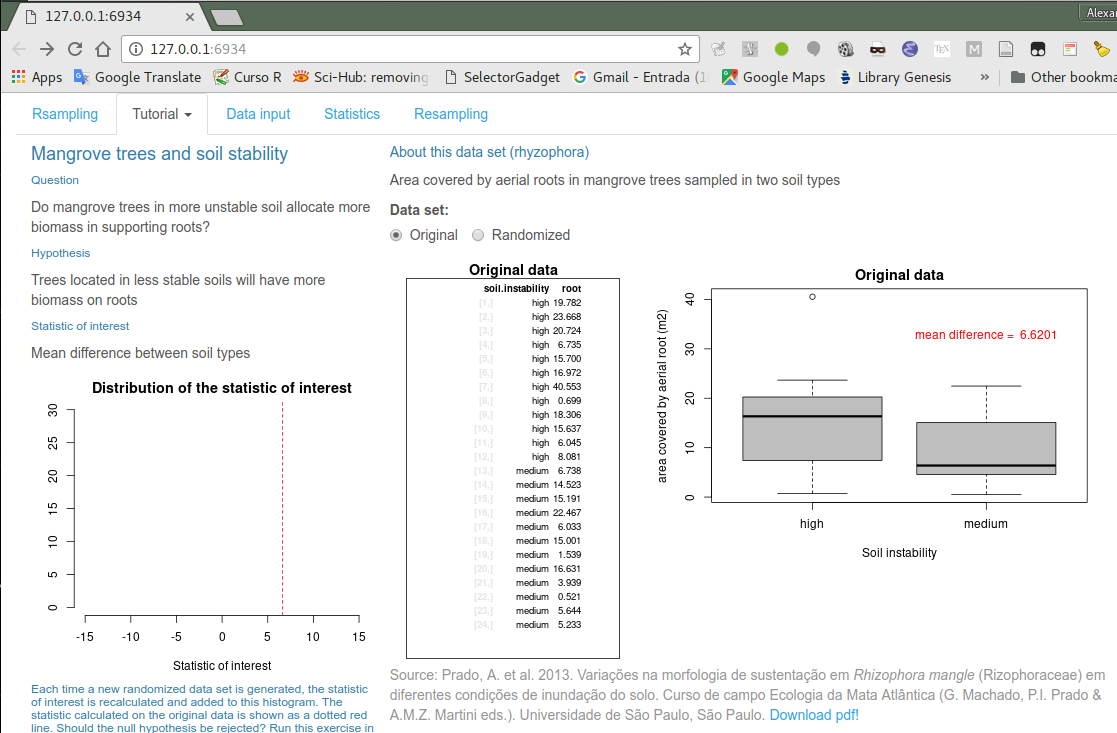Viewport: 1117px width, 733px height.
Task: Open Google Translate bookmark
Action: click(x=137, y=77)
